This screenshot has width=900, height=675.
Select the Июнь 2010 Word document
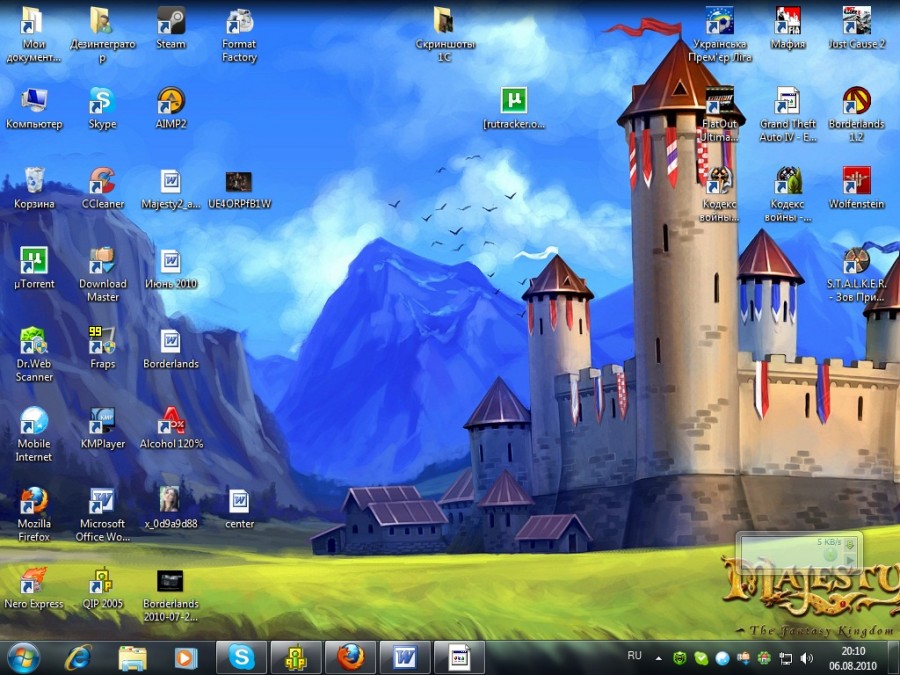pos(171,268)
